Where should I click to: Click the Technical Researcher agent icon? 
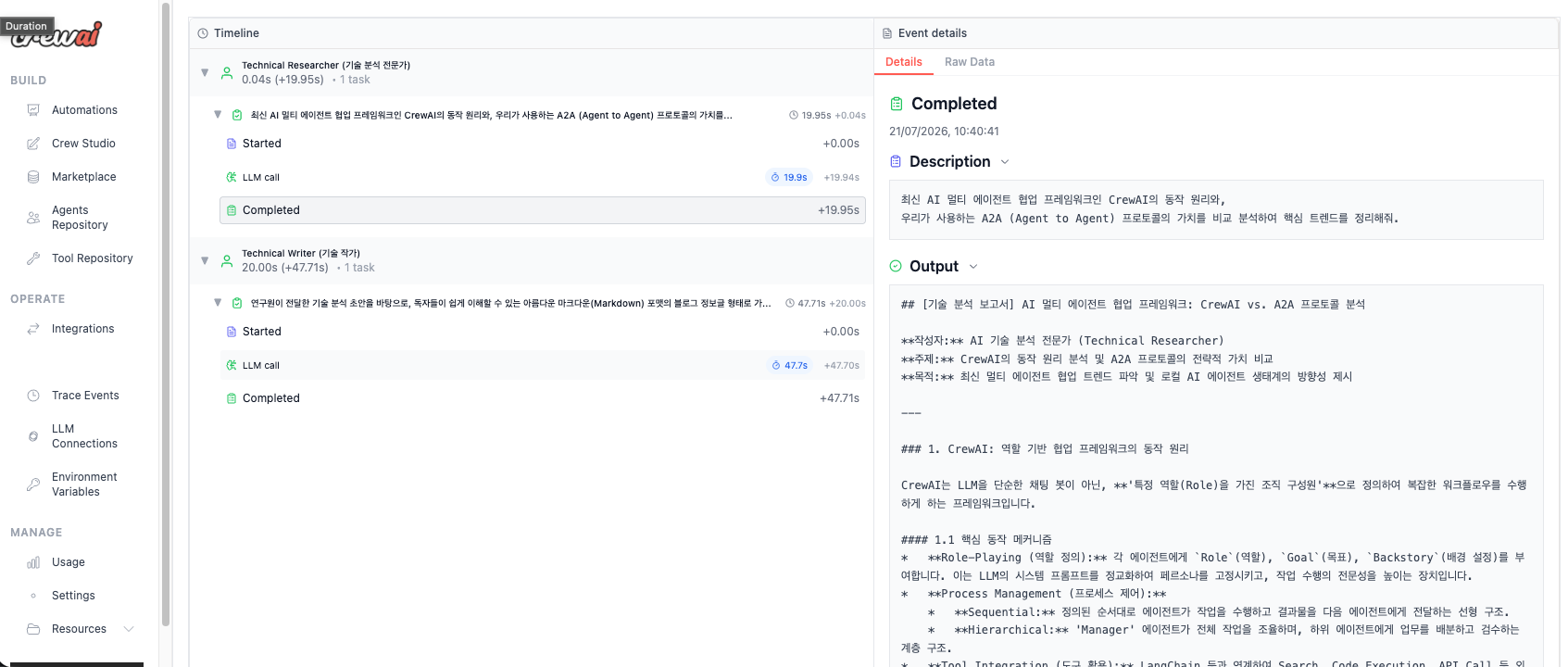point(227,72)
